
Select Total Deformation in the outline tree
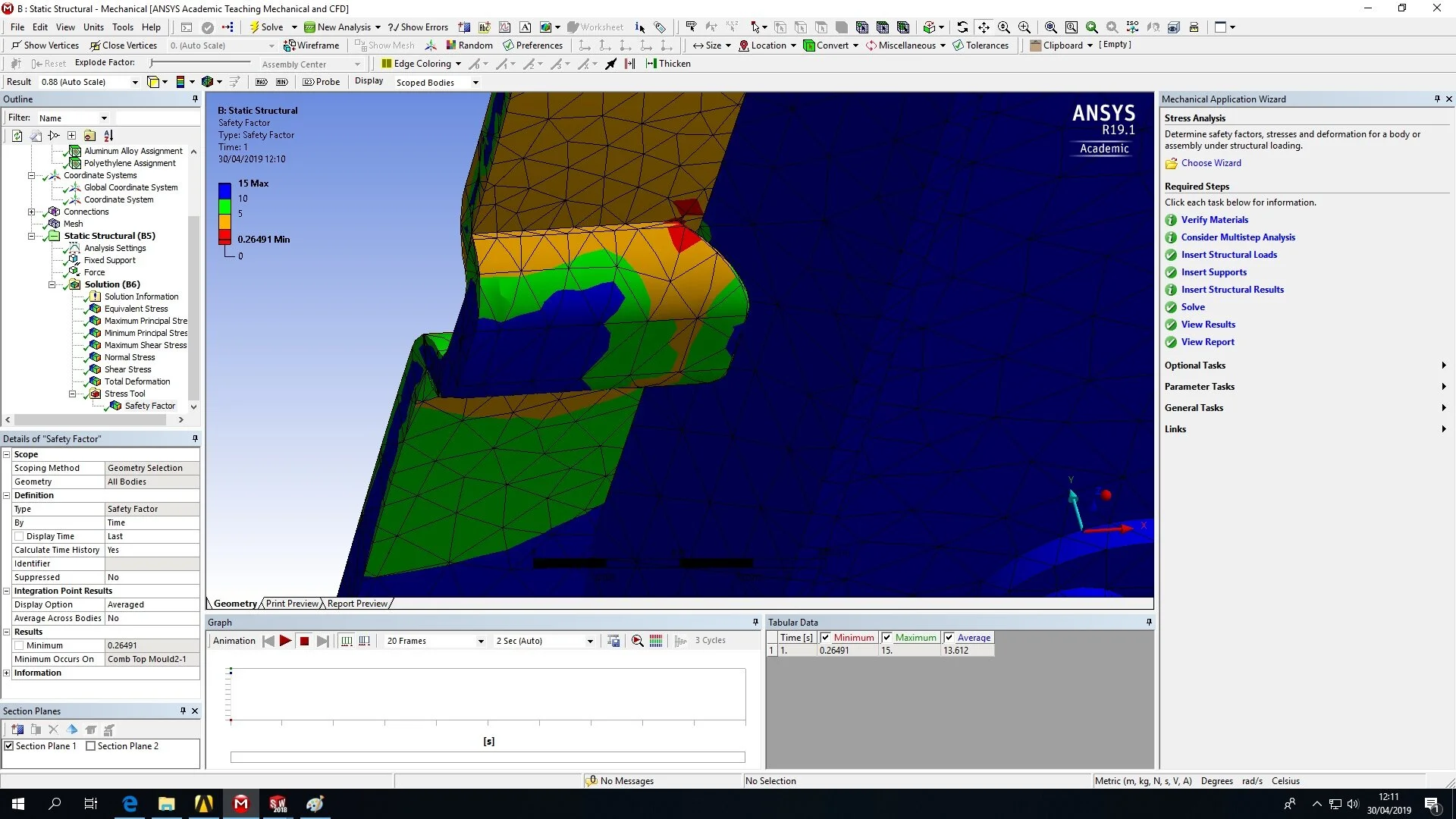pyautogui.click(x=137, y=381)
